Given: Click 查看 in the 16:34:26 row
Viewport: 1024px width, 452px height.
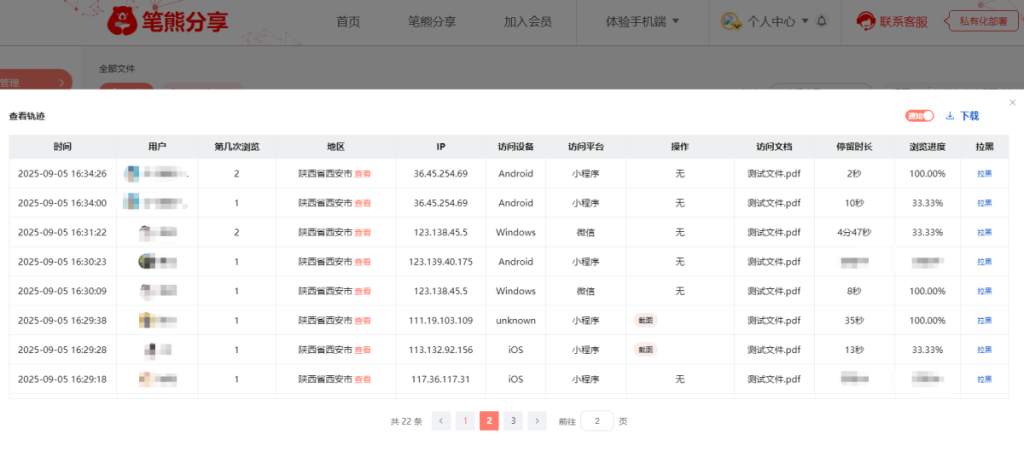Looking at the screenshot, I should (363, 174).
